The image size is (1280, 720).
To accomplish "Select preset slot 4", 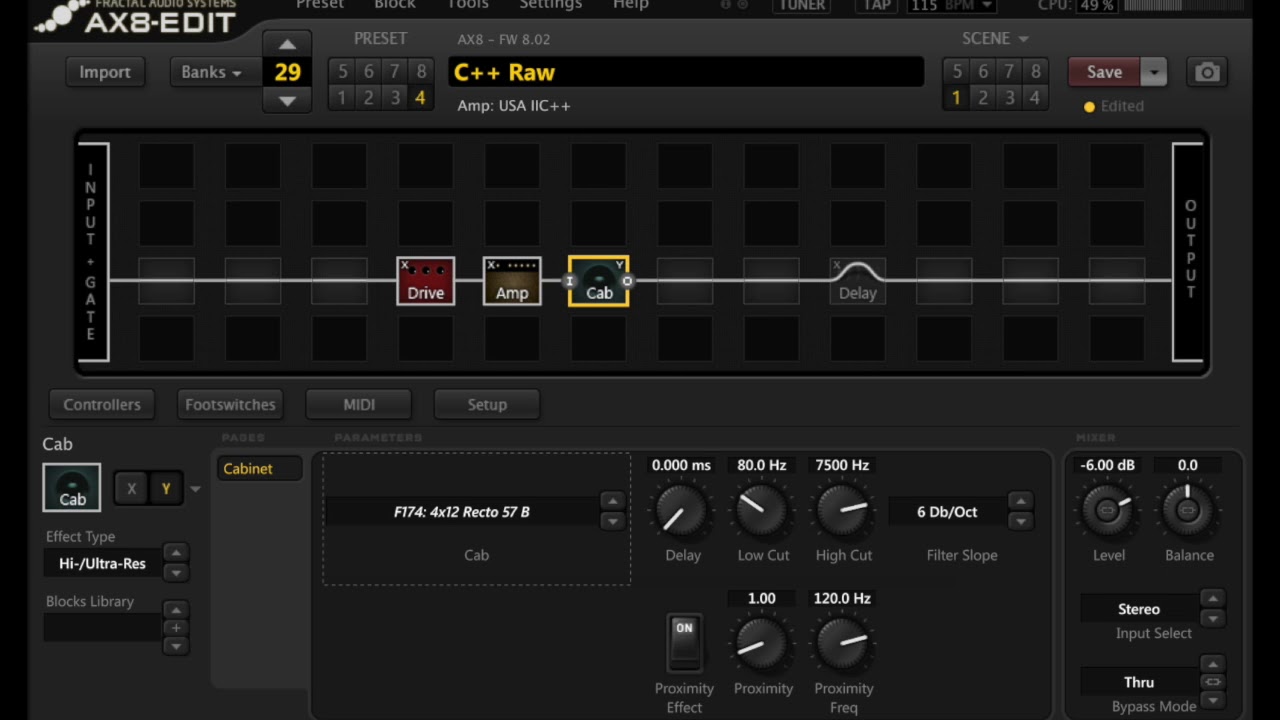I will tap(420, 97).
